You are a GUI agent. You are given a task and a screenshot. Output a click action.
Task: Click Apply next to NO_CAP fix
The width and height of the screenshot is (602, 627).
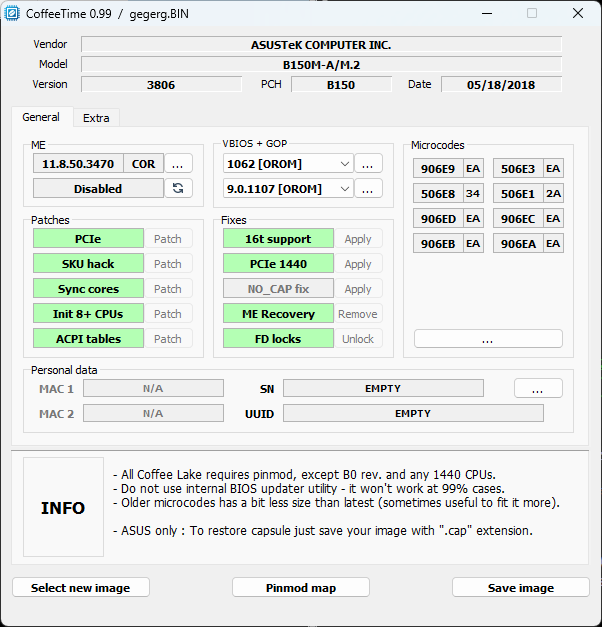coord(358,289)
